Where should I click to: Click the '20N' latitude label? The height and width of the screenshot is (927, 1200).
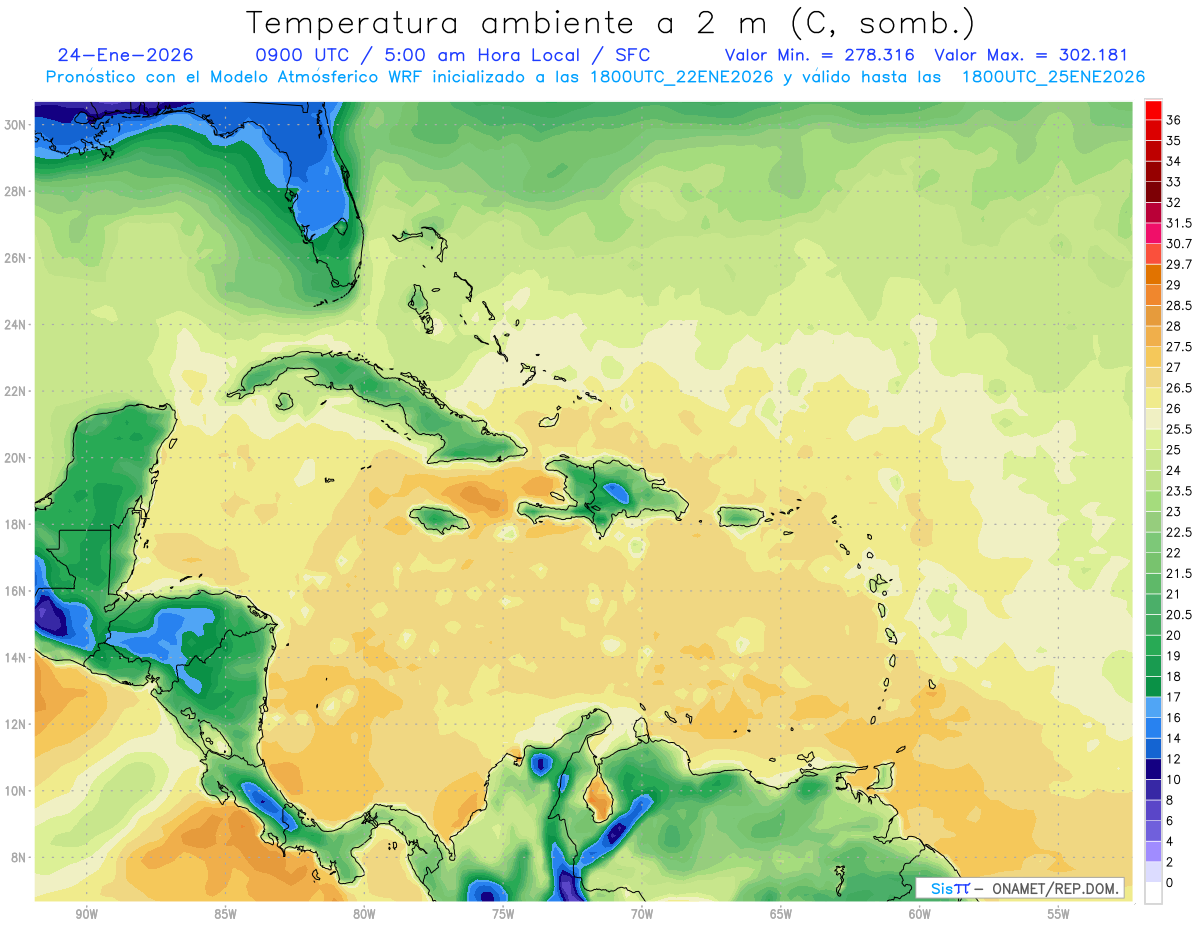pos(15,457)
